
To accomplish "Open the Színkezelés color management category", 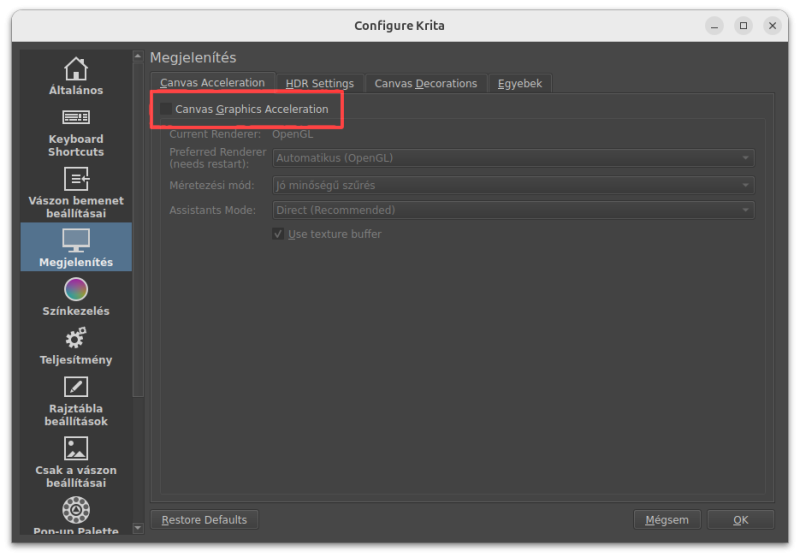I will click(76, 297).
